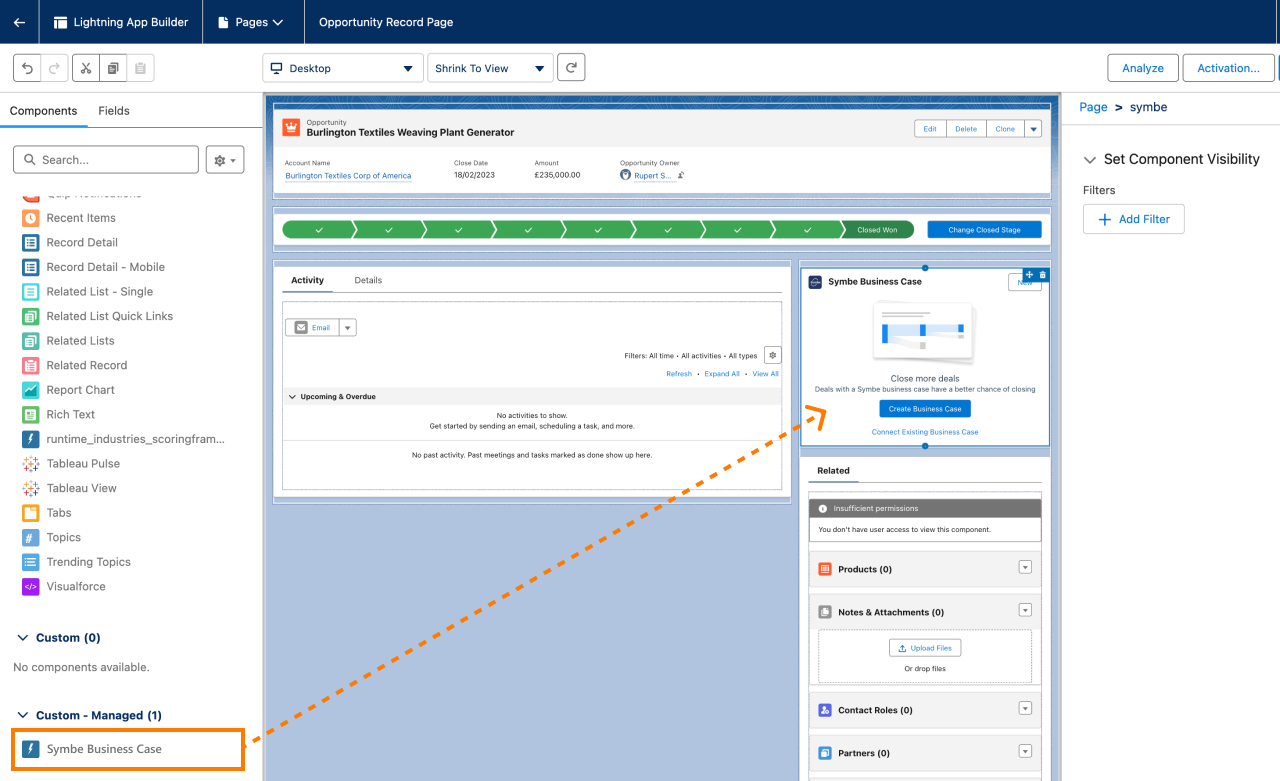Open the Email button dropdown arrow
The height and width of the screenshot is (781, 1280).
pyautogui.click(x=347, y=327)
